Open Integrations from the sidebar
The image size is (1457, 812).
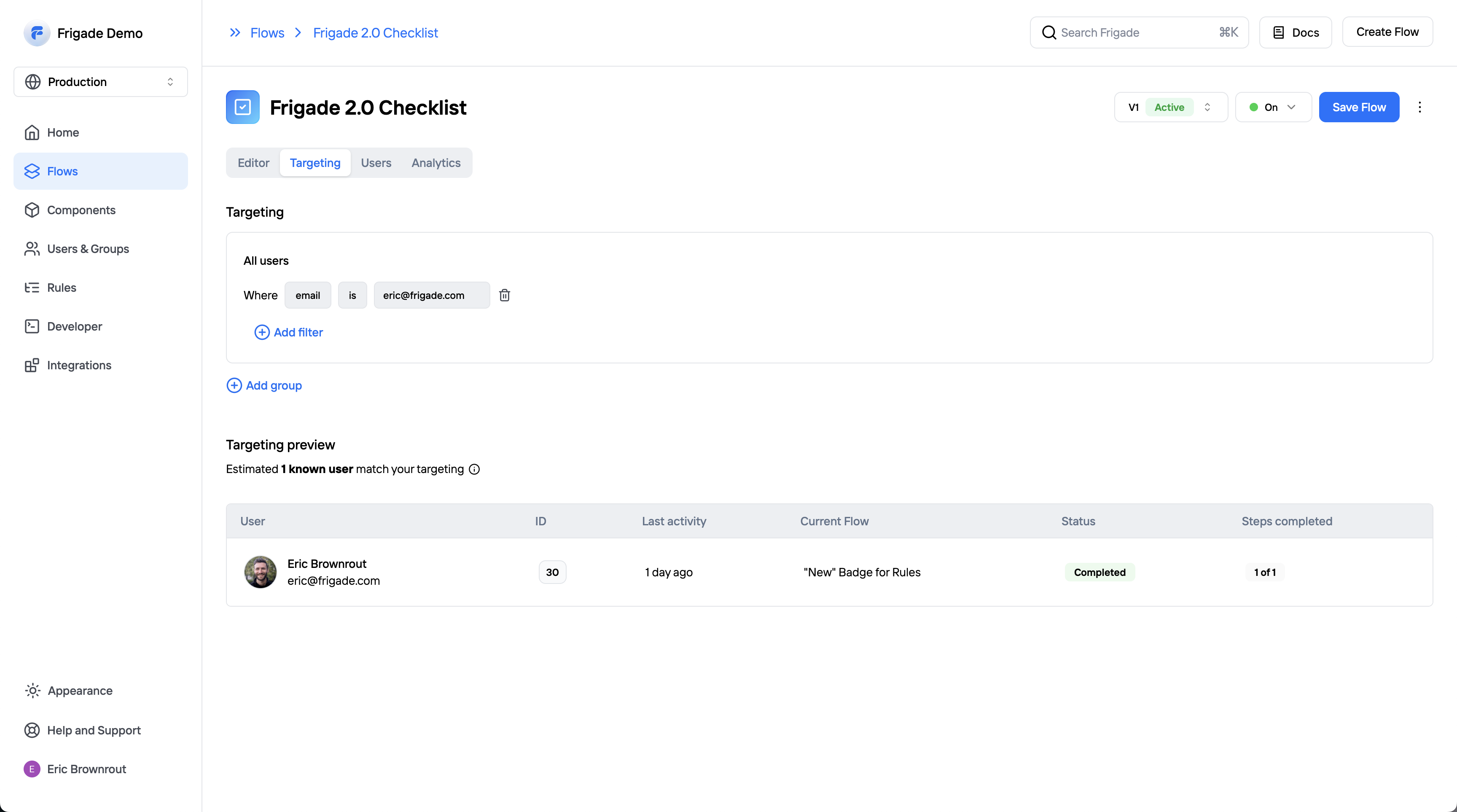tap(78, 365)
